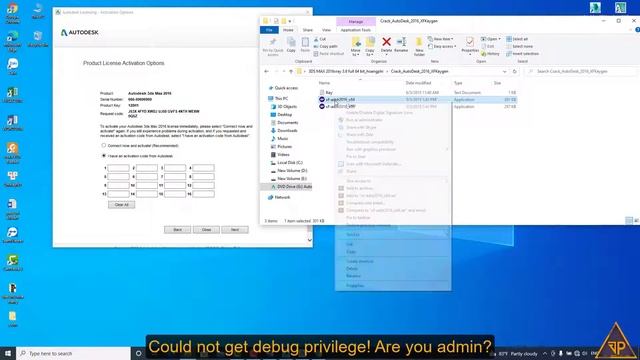Screen dimensions: 640x360
Task: Choose Troubleshoot compatibility in context menu
Action: (370, 142)
